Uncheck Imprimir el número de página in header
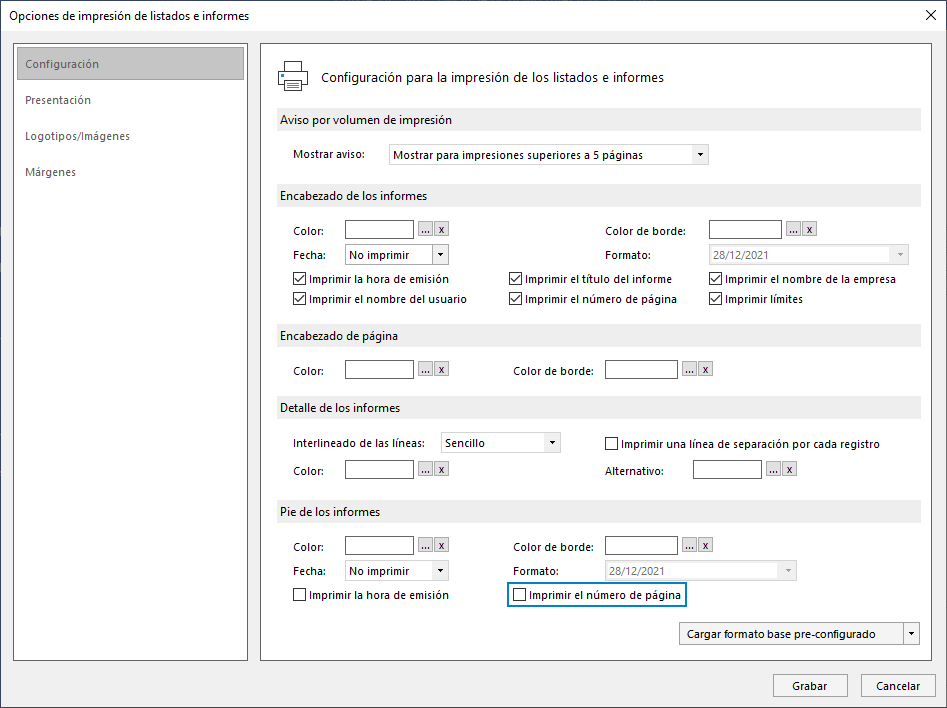The height and width of the screenshot is (708, 947). coord(515,299)
